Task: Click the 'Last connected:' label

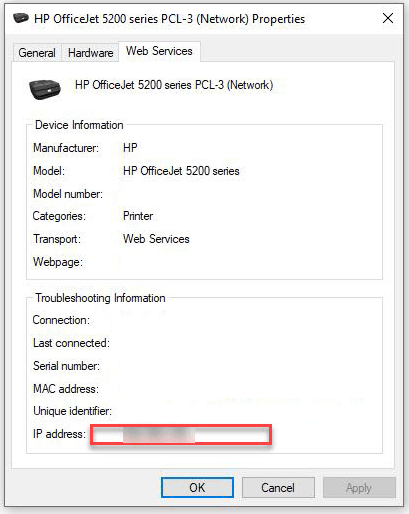Action: [71, 343]
